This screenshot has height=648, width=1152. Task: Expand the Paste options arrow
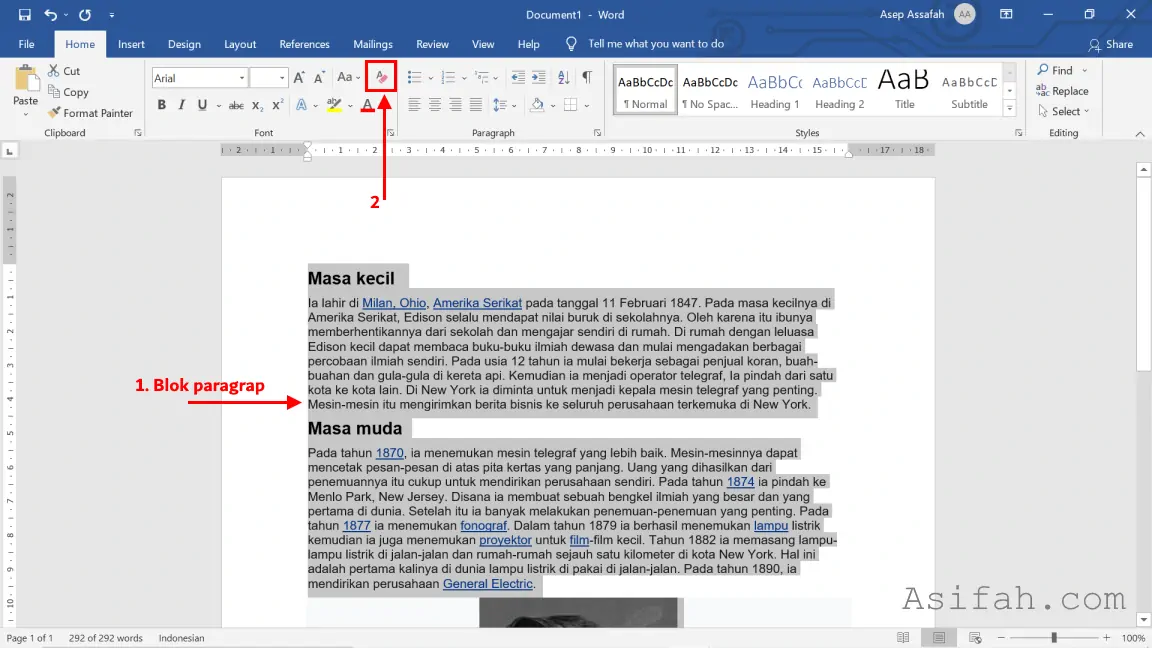pos(26,114)
